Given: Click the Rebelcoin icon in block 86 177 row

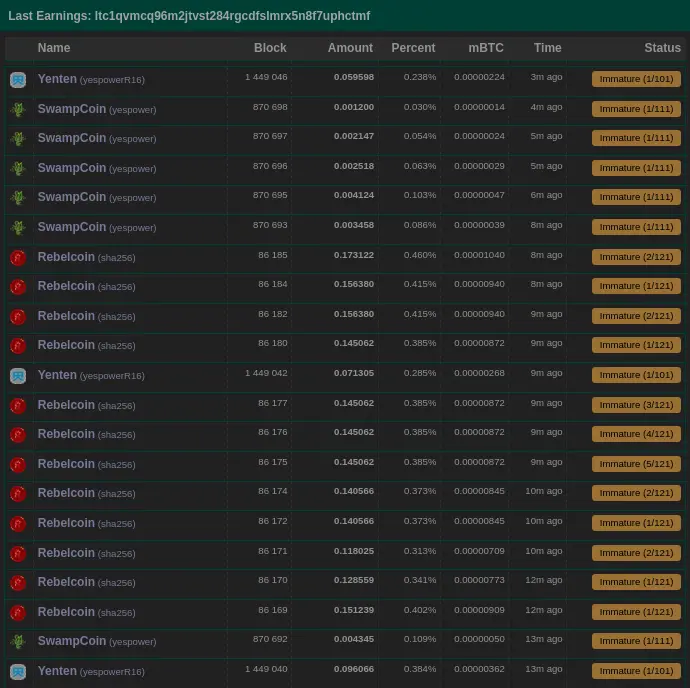Looking at the screenshot, I should pyautogui.click(x=18, y=406).
